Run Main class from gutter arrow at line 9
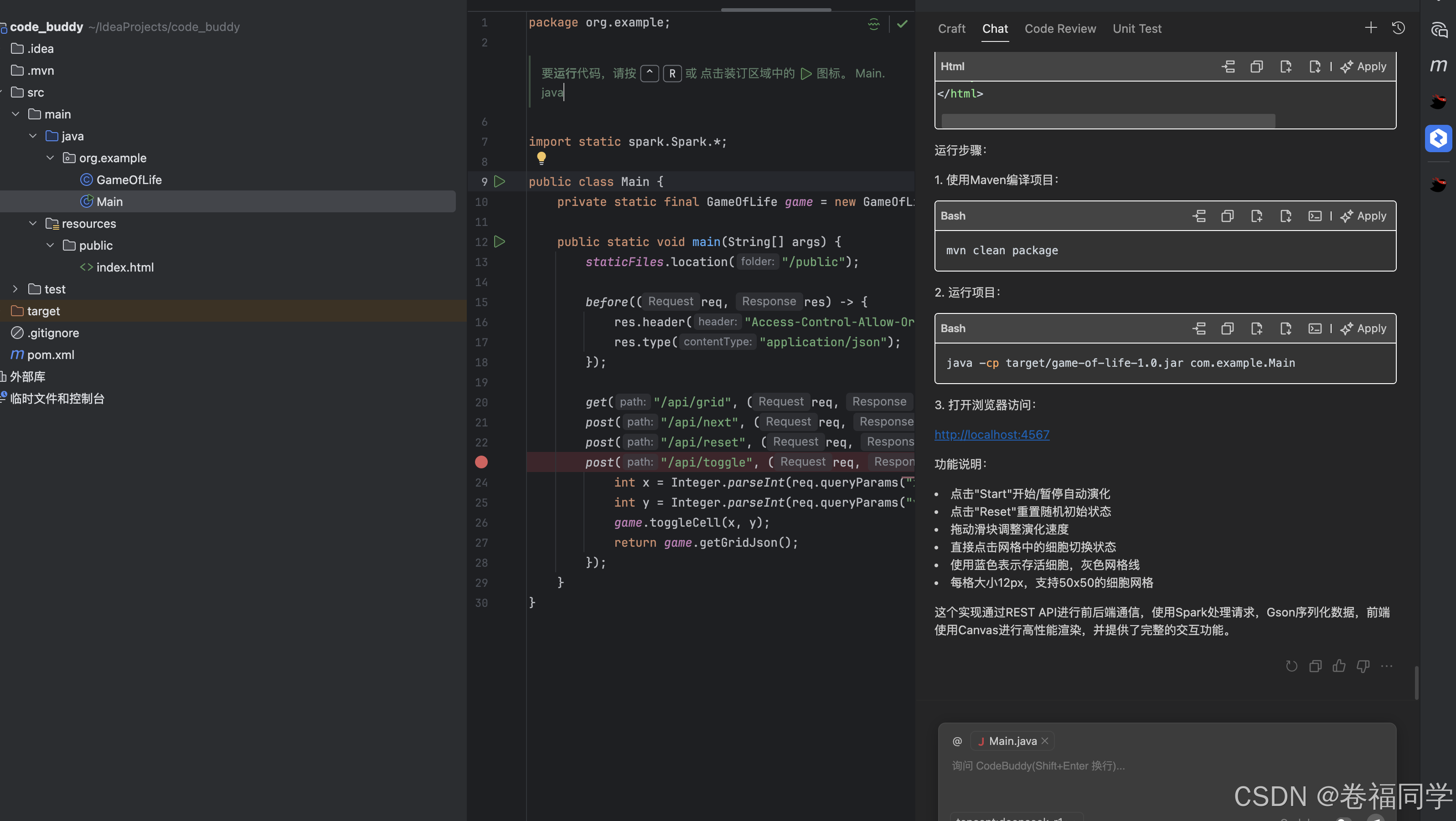1456x821 pixels. (500, 182)
